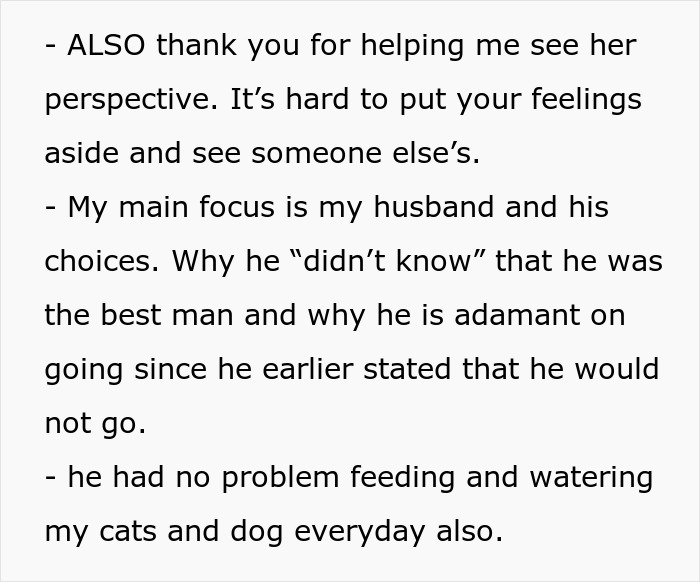700x582 pixels.
Task: Click the phrase "My main focus"
Action: click(x=171, y=208)
